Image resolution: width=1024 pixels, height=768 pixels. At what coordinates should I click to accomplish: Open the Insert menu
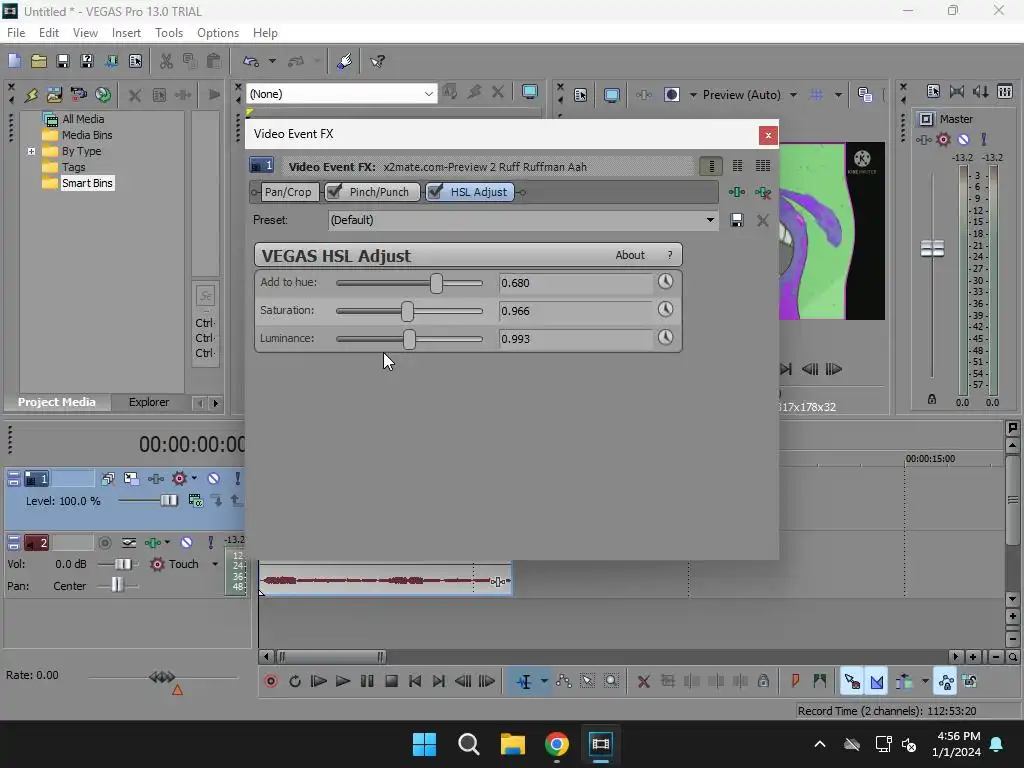click(126, 33)
